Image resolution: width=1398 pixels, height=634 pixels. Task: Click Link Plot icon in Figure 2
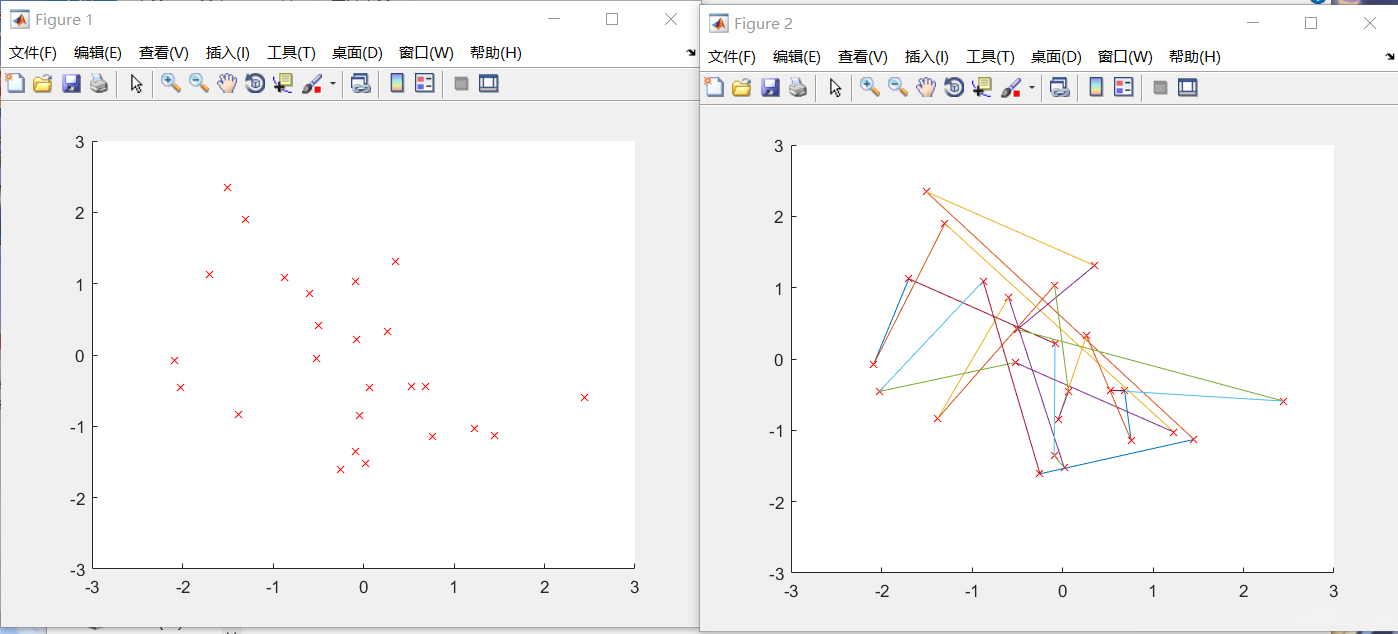pyautogui.click(x=1059, y=88)
